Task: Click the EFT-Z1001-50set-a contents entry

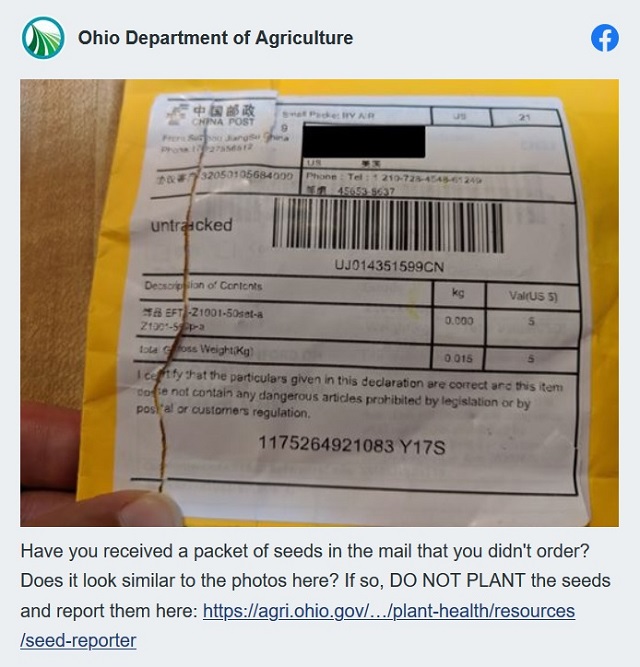Action: (x=202, y=314)
